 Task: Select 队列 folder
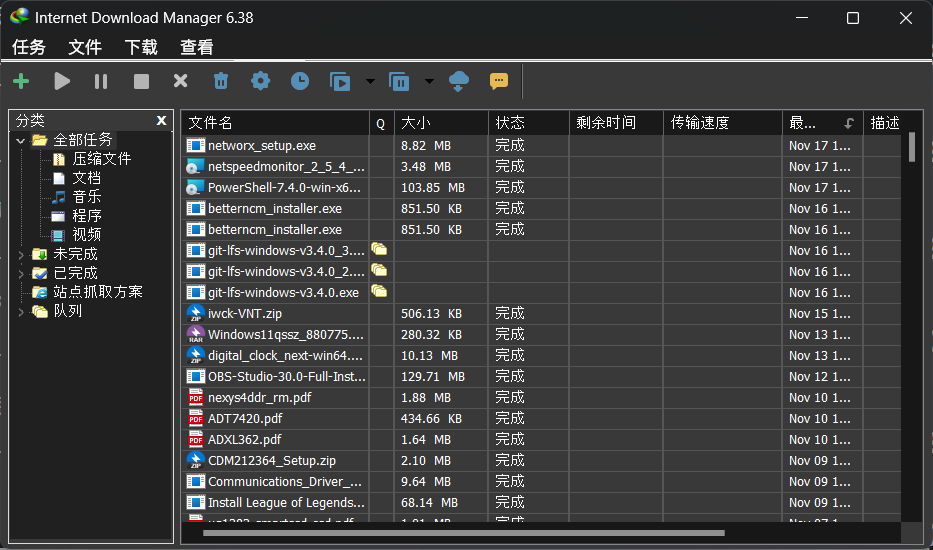click(67, 311)
